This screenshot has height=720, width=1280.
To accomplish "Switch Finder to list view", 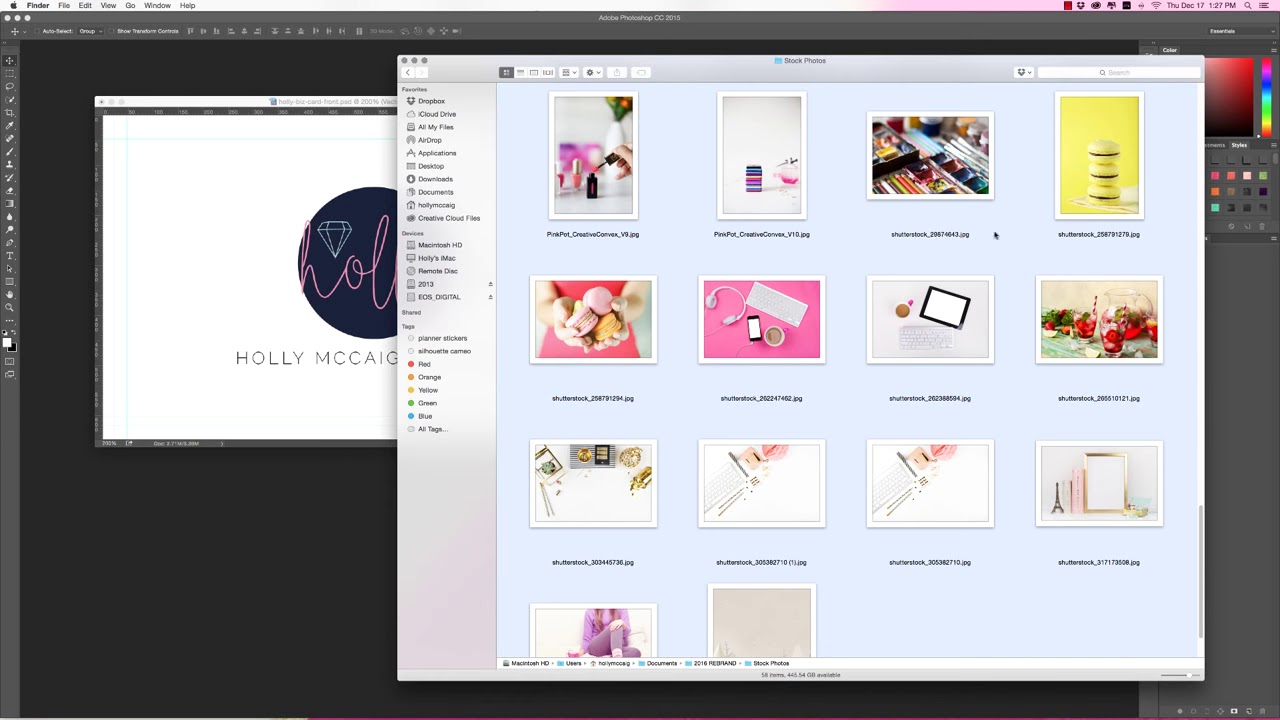I will 520,72.
